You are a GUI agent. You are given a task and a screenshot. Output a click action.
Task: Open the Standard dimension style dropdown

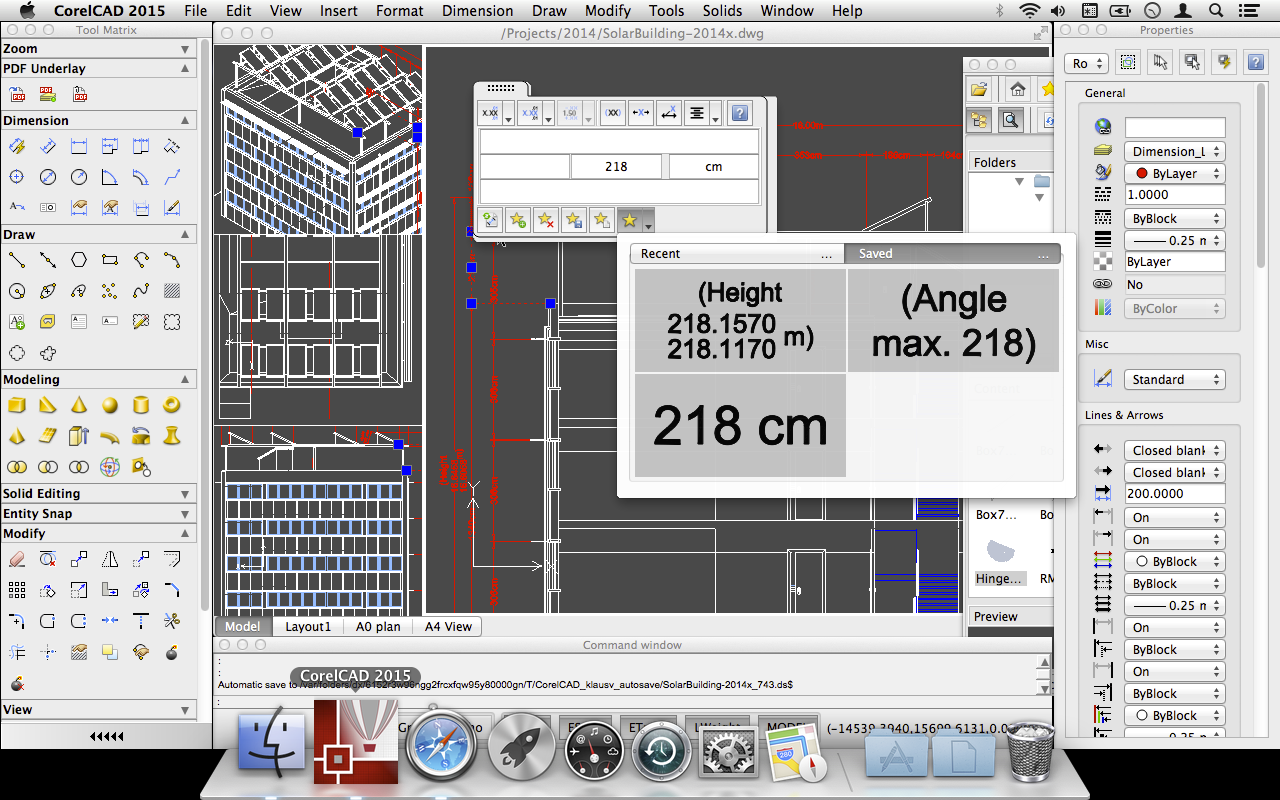pyautogui.click(x=1174, y=380)
